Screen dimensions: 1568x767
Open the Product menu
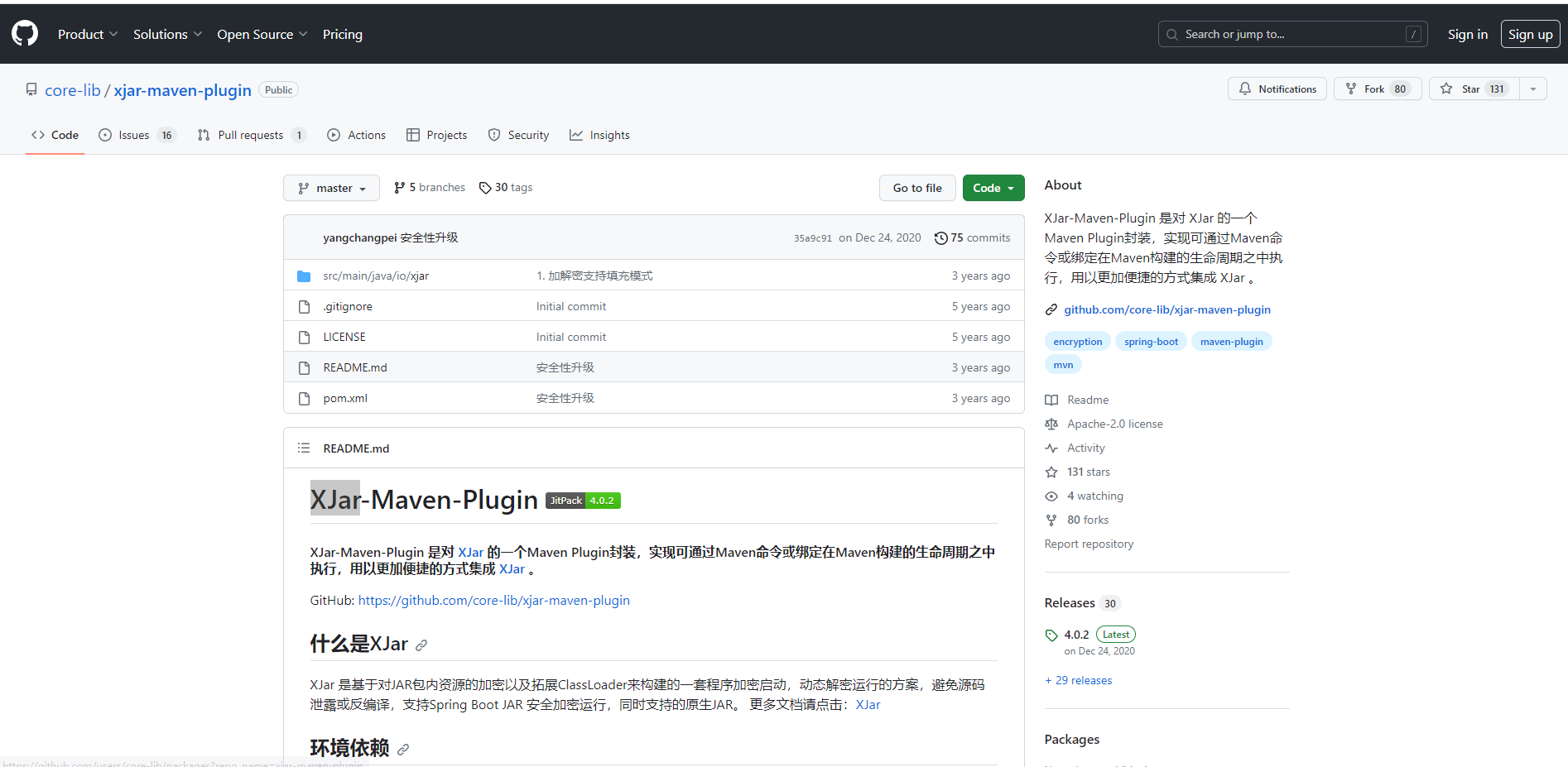point(88,34)
